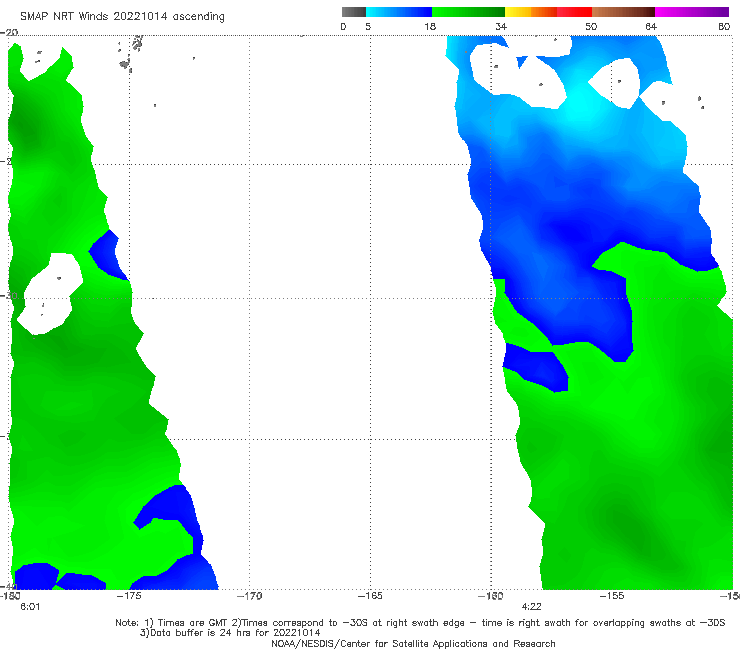Click the latitude label "-20"
740x650 pixels.
pyautogui.click(x=9, y=32)
